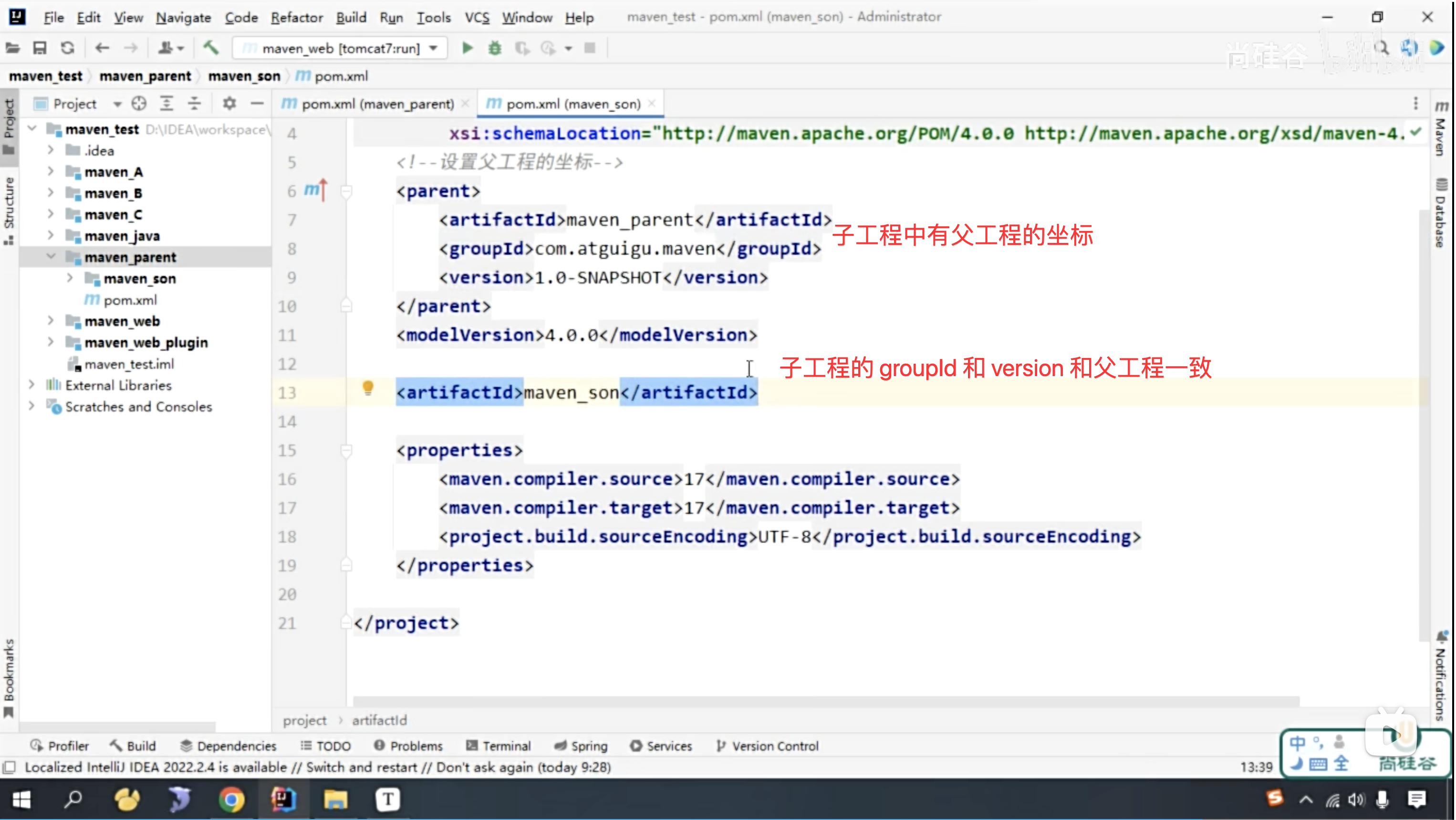
Task: Click the Save All toolbar icon
Action: coord(40,48)
